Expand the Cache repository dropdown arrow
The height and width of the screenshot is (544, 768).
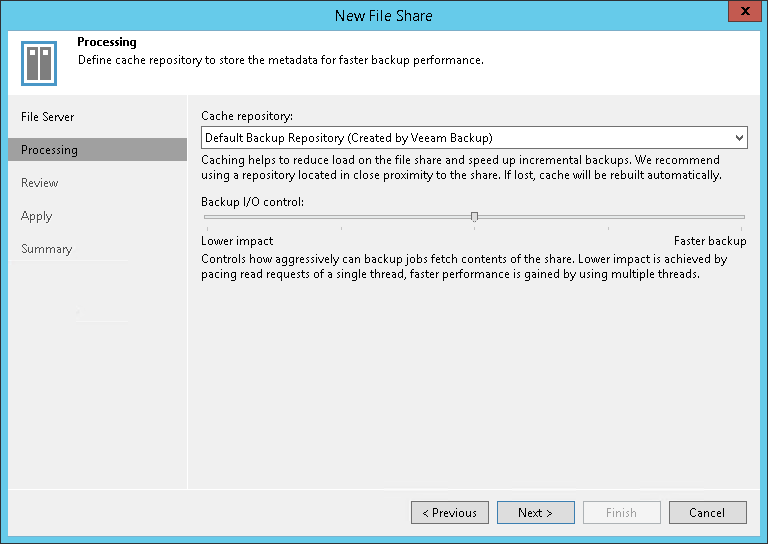tap(739, 138)
